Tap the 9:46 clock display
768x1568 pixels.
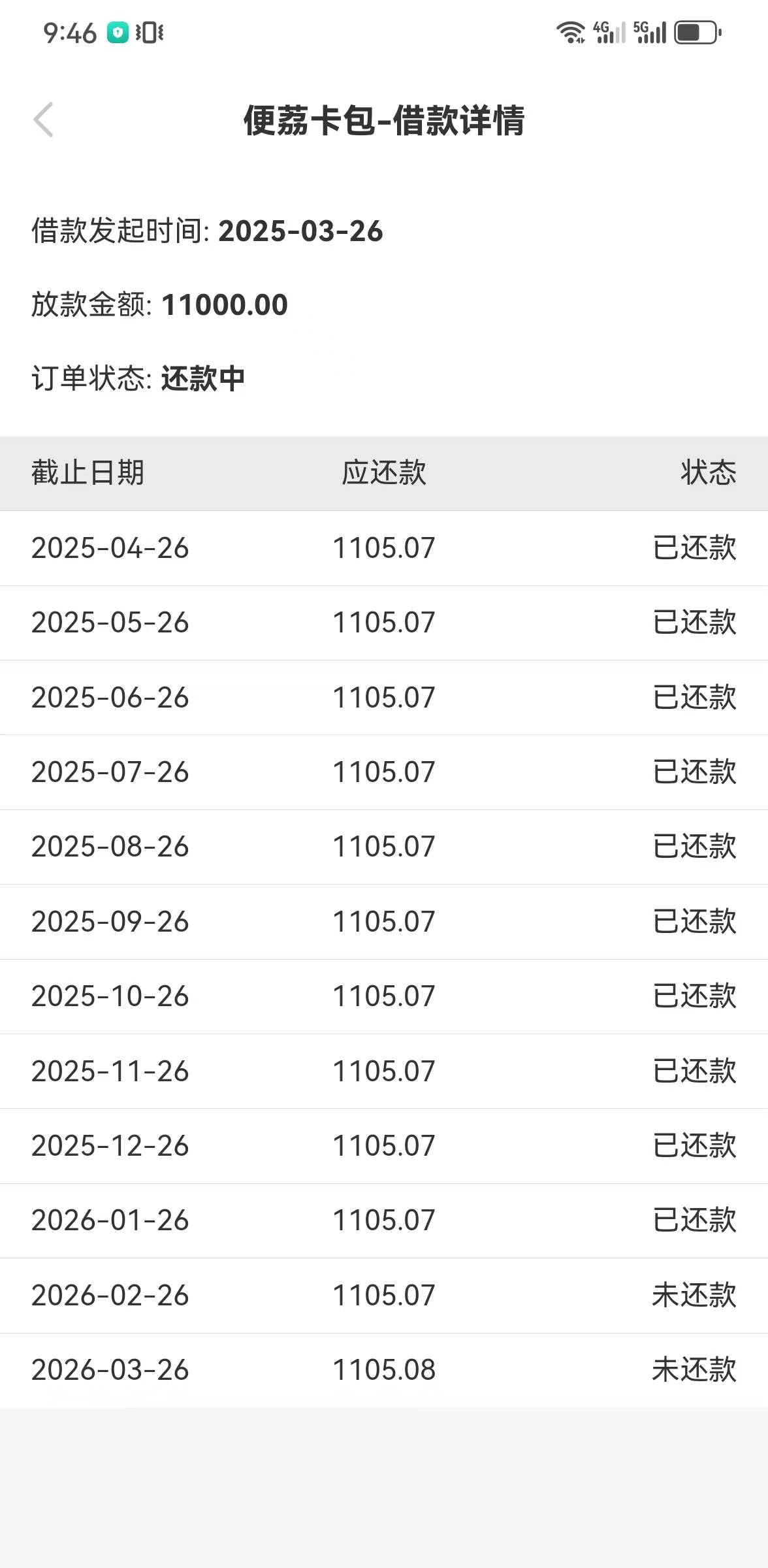(x=69, y=33)
